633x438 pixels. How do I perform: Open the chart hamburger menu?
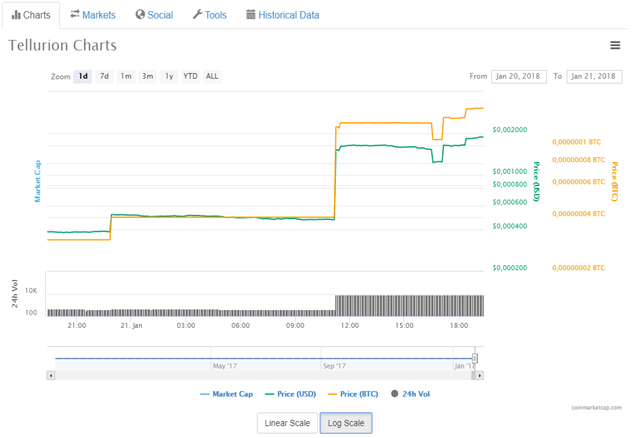point(615,45)
